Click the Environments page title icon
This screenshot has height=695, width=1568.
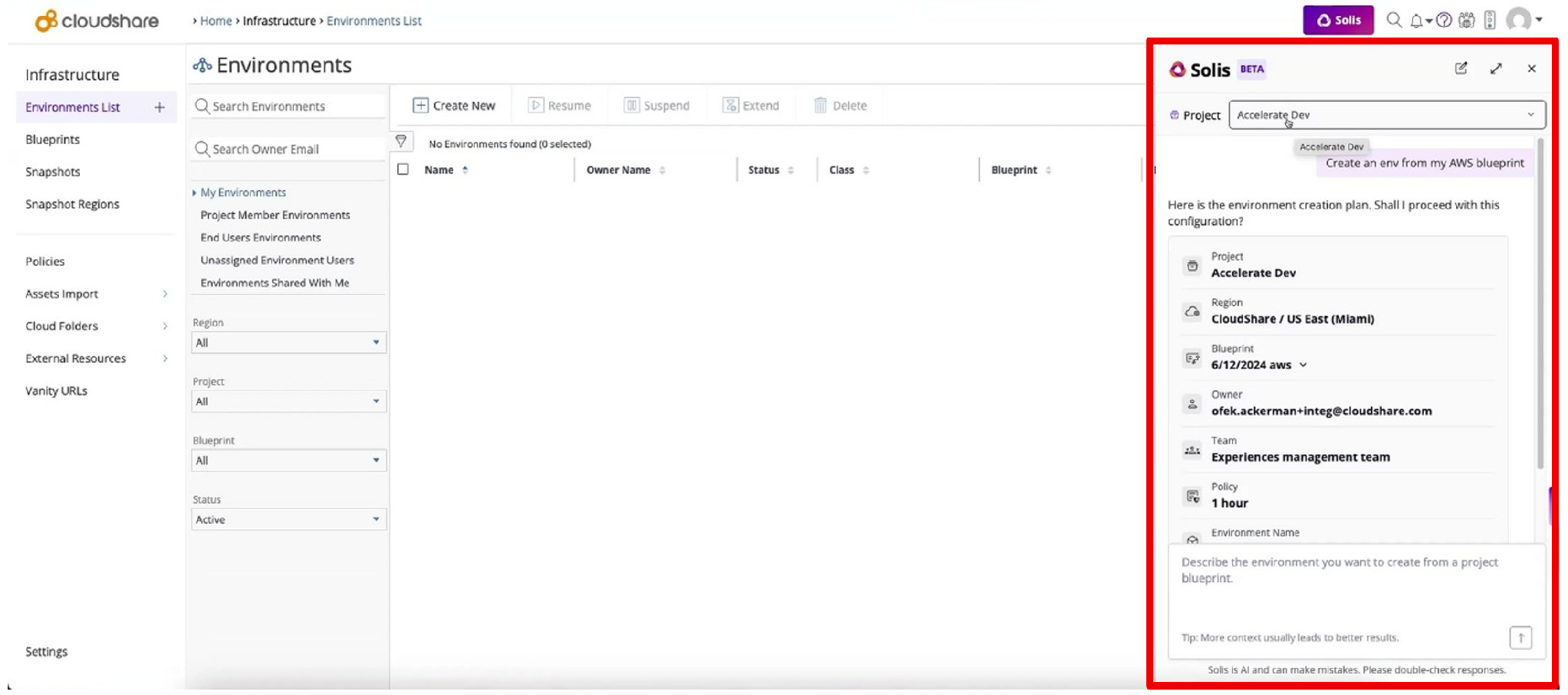click(202, 66)
